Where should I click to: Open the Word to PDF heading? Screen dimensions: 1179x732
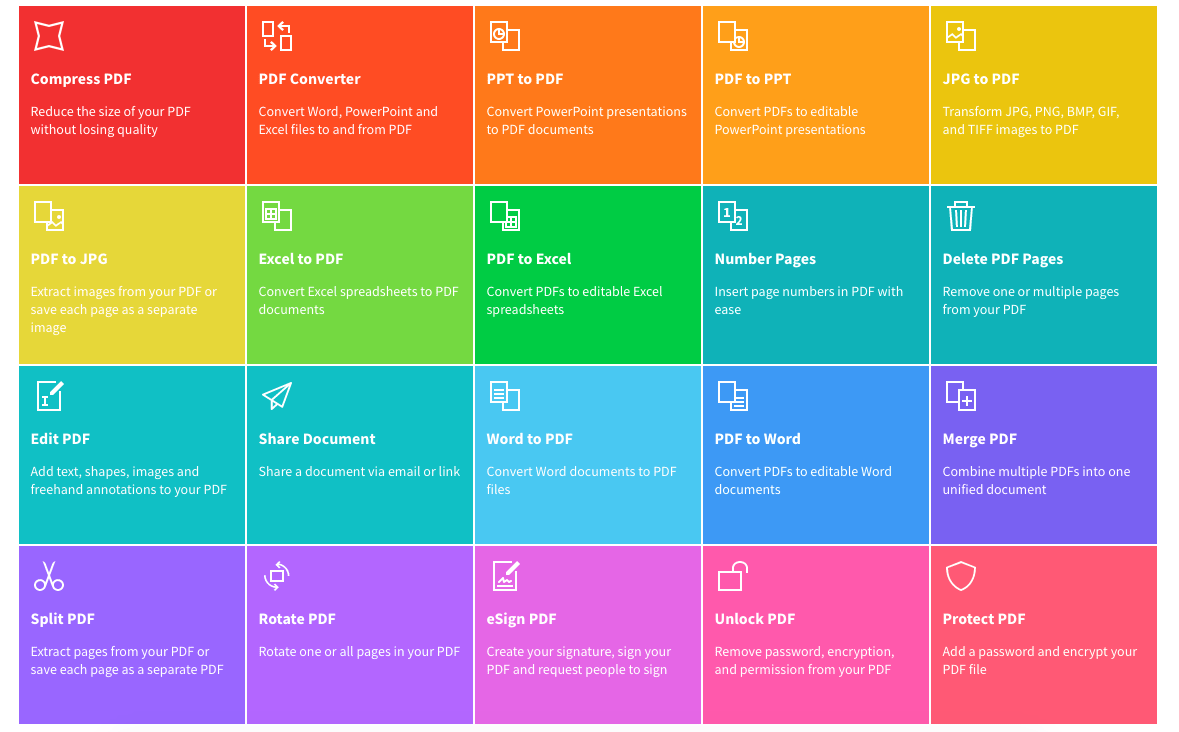[x=529, y=439]
